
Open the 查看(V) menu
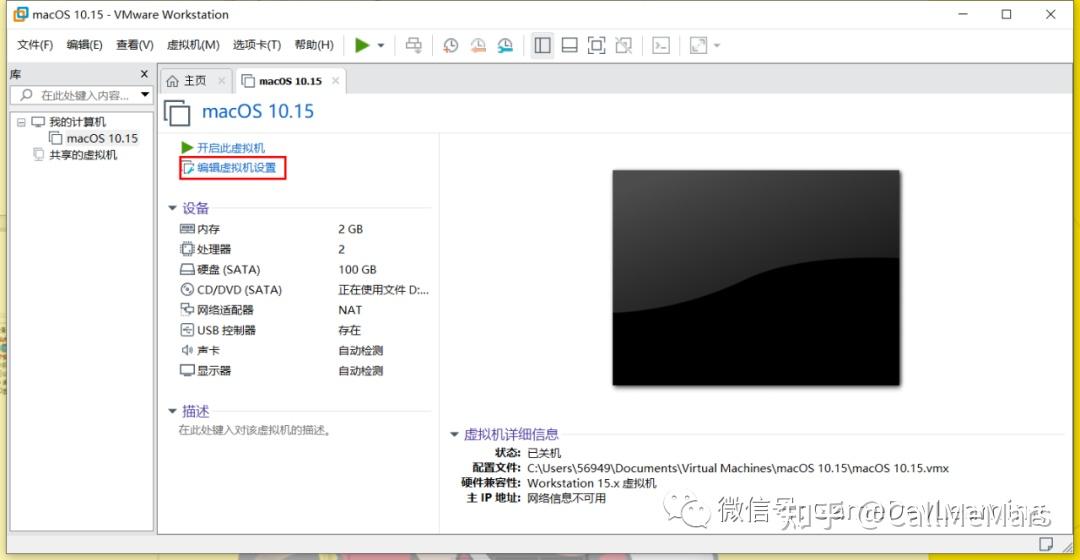[135, 45]
